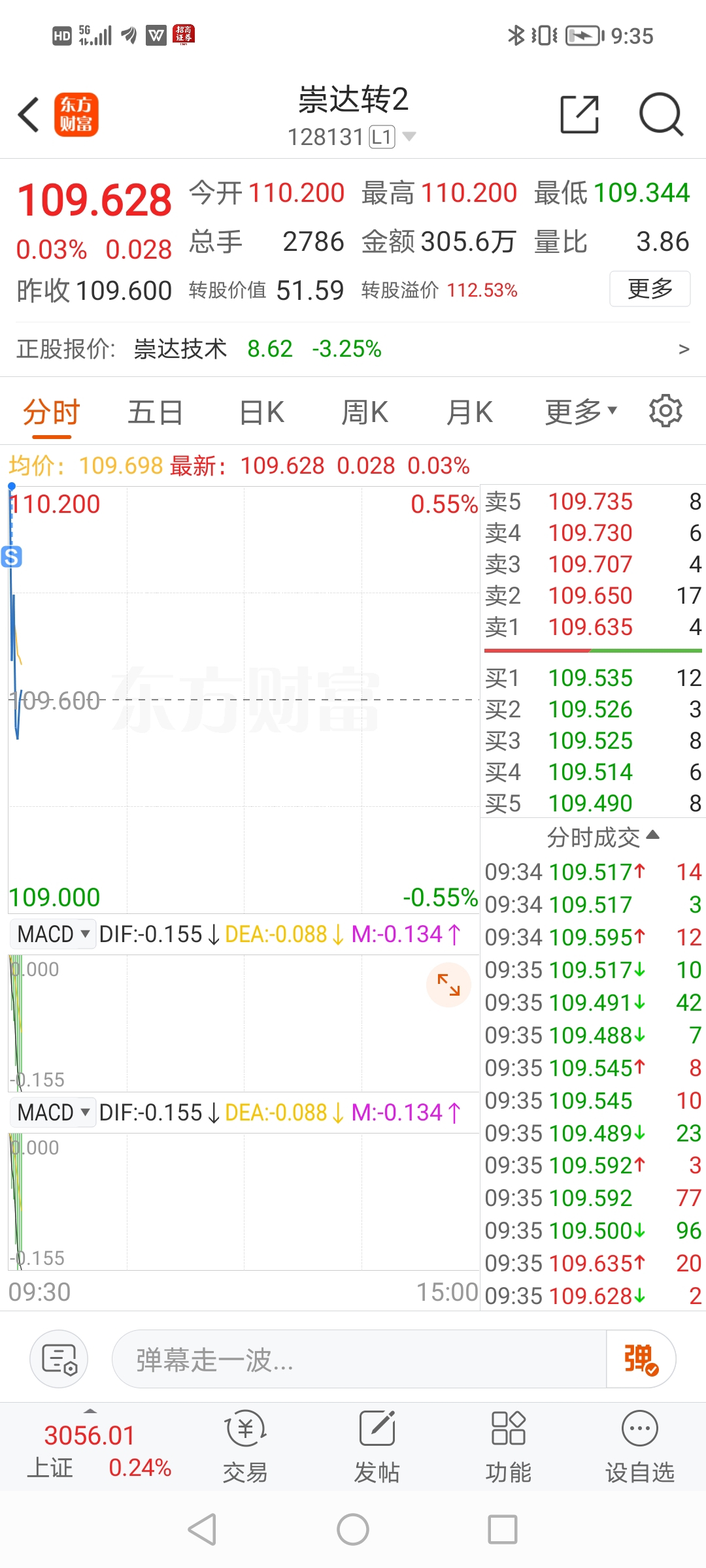Tap the 崇达技术 stock link
This screenshot has width=706, height=1568.
180,349
